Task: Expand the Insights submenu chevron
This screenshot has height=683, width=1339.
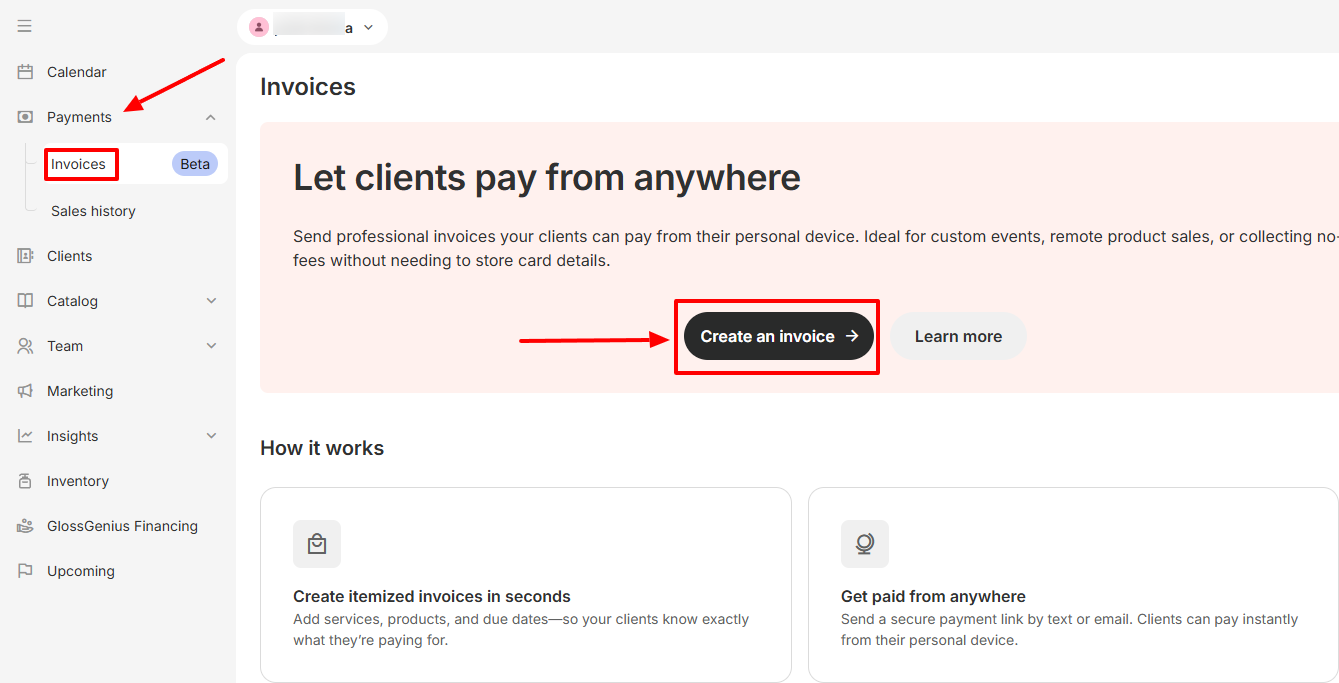Action: tap(211, 436)
